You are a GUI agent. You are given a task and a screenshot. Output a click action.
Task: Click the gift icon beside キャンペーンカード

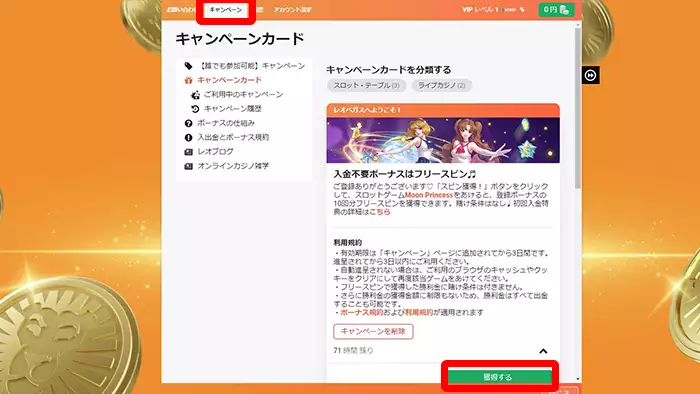188,80
